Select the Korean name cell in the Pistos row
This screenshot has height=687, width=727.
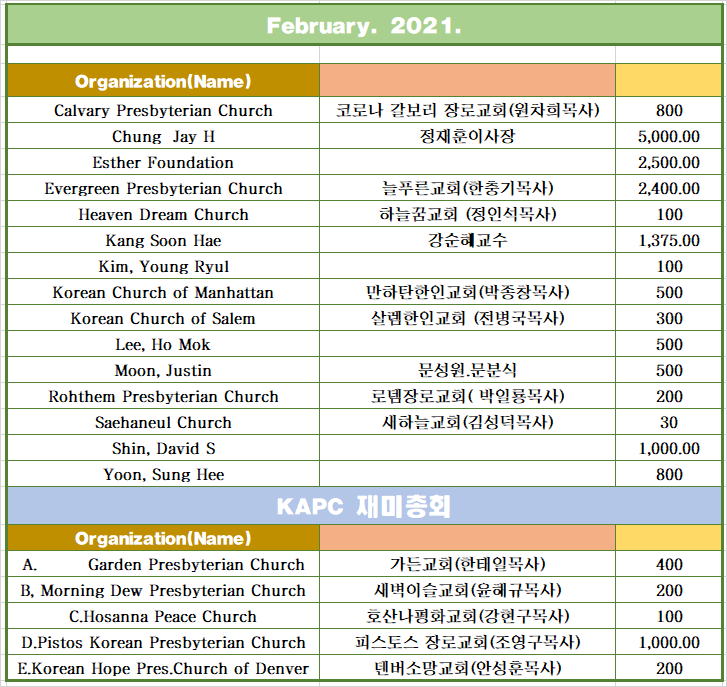[x=467, y=642]
